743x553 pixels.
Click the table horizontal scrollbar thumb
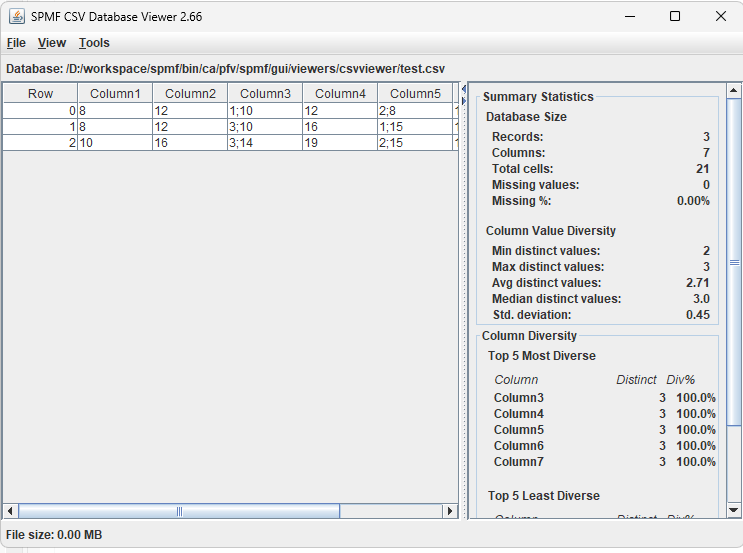[x=179, y=511]
